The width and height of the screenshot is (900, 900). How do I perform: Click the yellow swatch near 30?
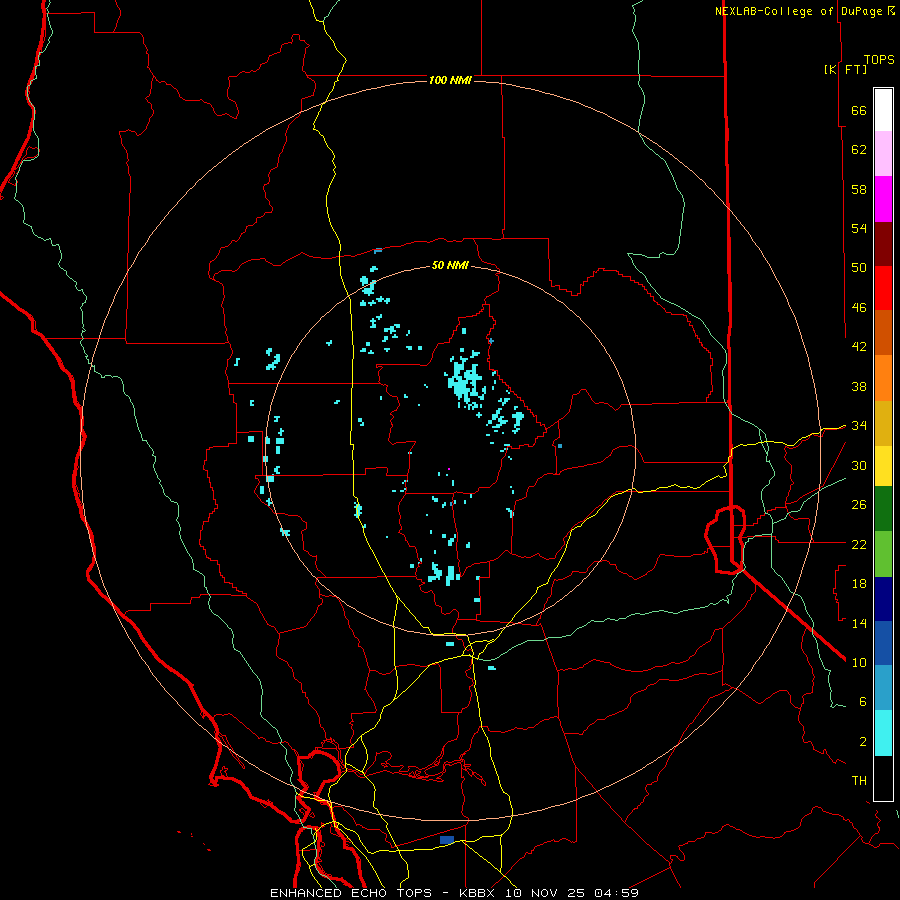pyautogui.click(x=883, y=466)
